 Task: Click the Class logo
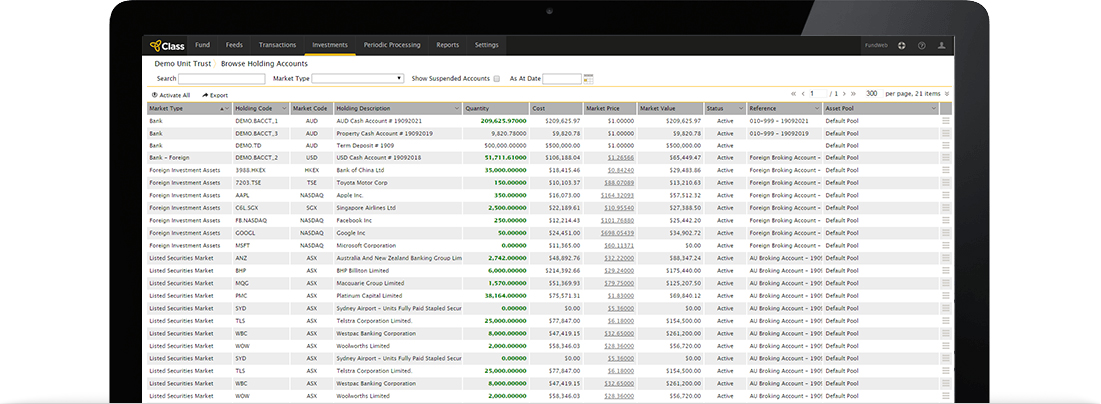167,46
